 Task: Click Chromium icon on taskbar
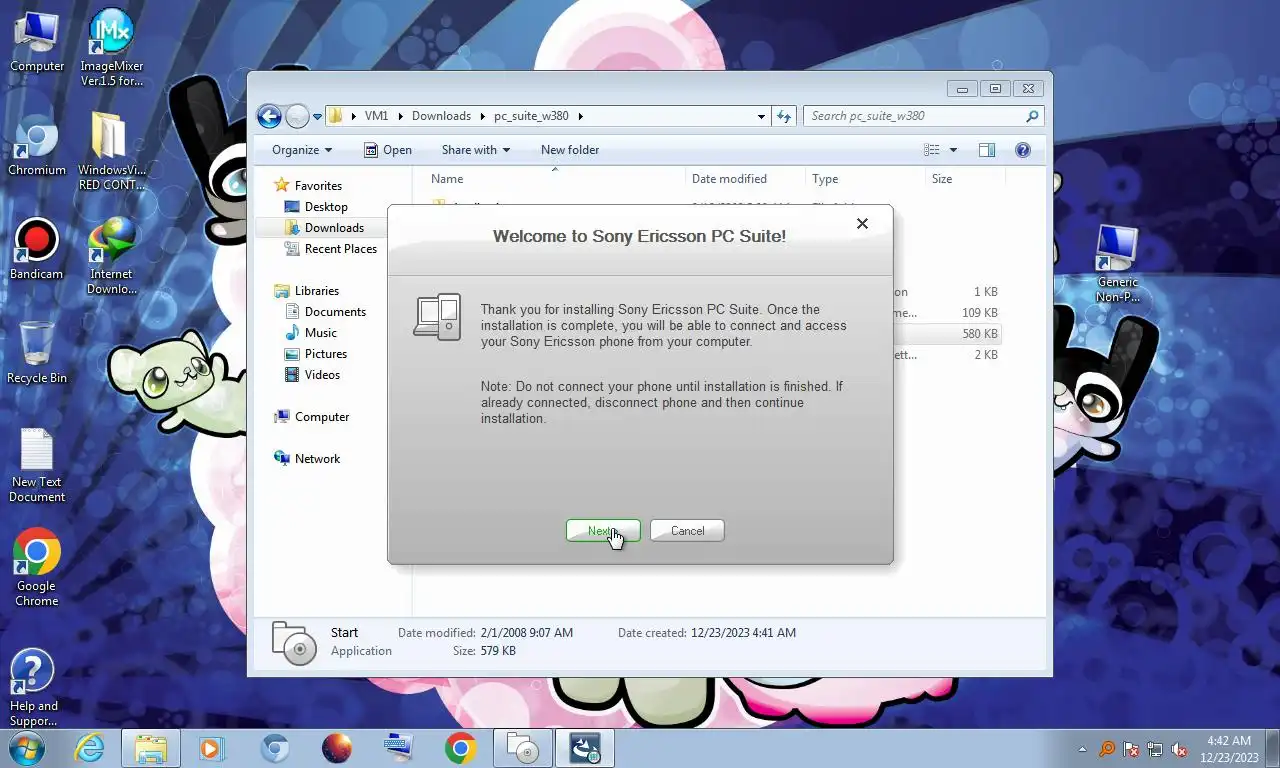click(275, 748)
